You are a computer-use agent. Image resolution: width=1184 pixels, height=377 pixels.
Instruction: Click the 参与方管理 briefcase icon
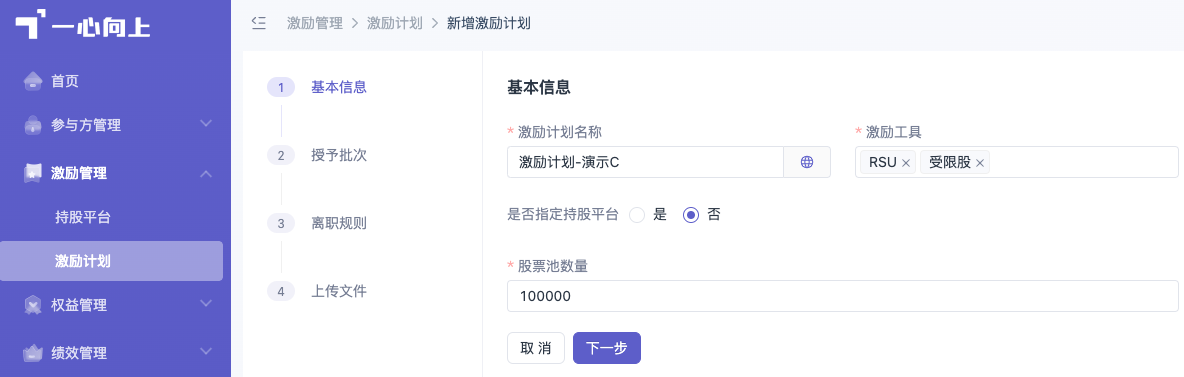click(32, 125)
